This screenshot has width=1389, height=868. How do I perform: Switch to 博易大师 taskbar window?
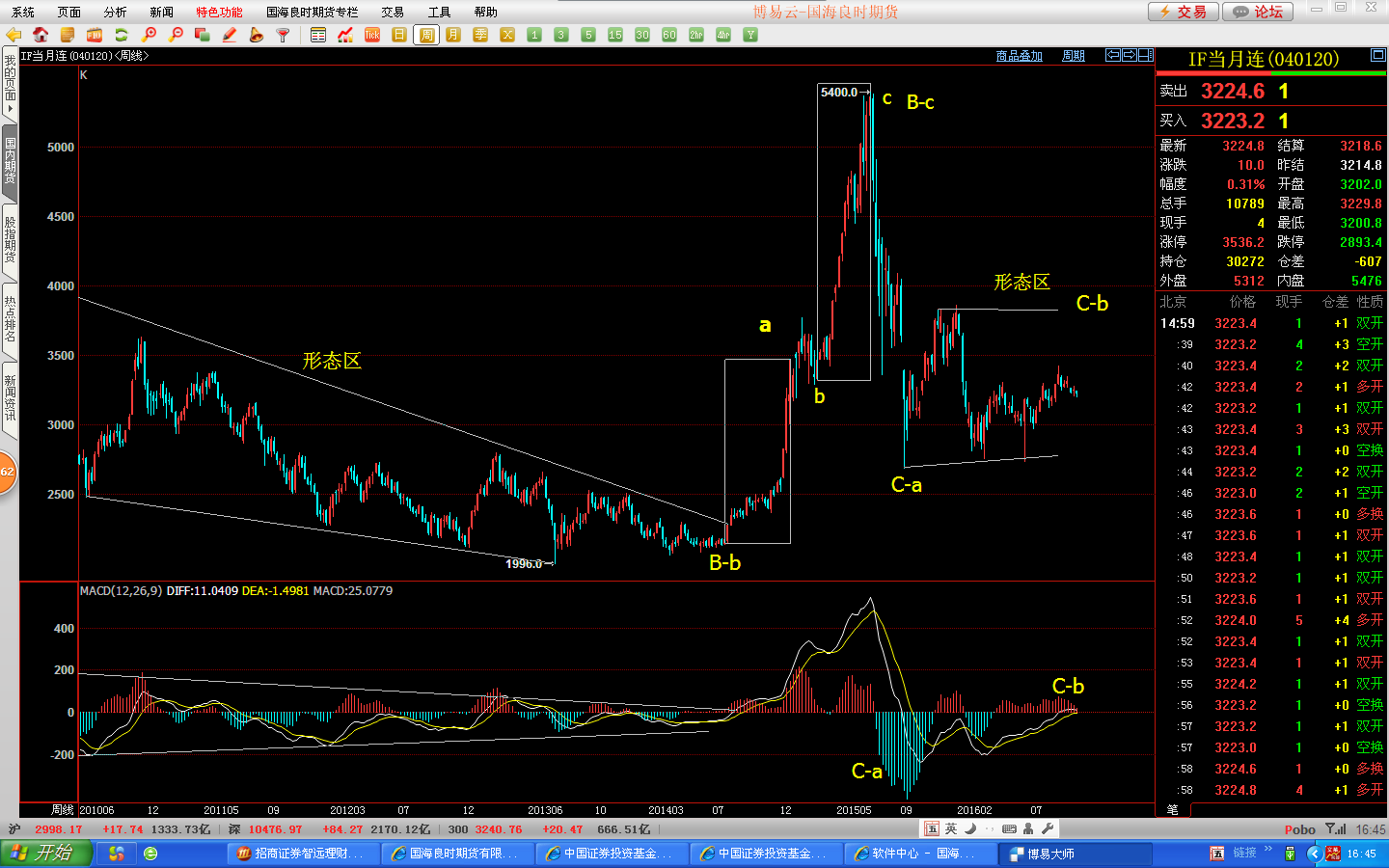(1076, 854)
